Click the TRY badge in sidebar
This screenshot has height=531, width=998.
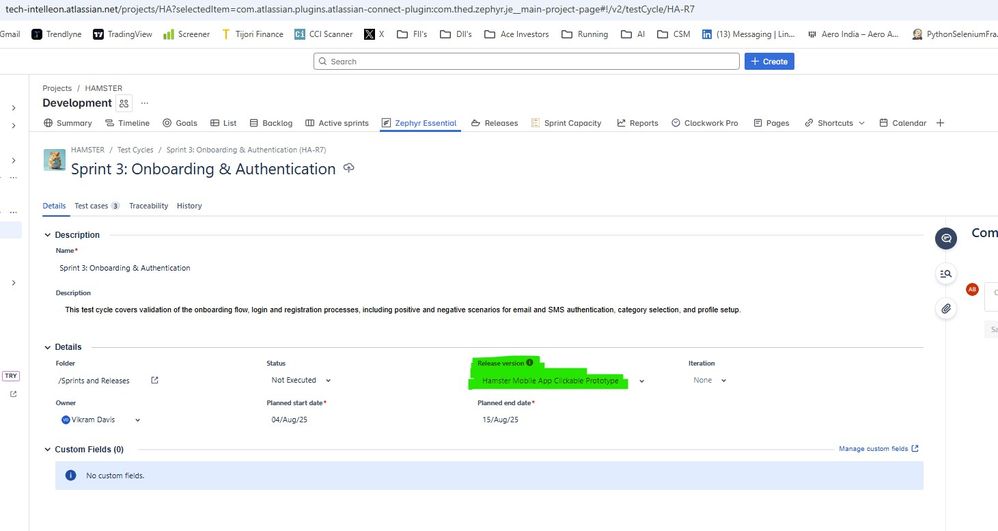click(x=11, y=376)
